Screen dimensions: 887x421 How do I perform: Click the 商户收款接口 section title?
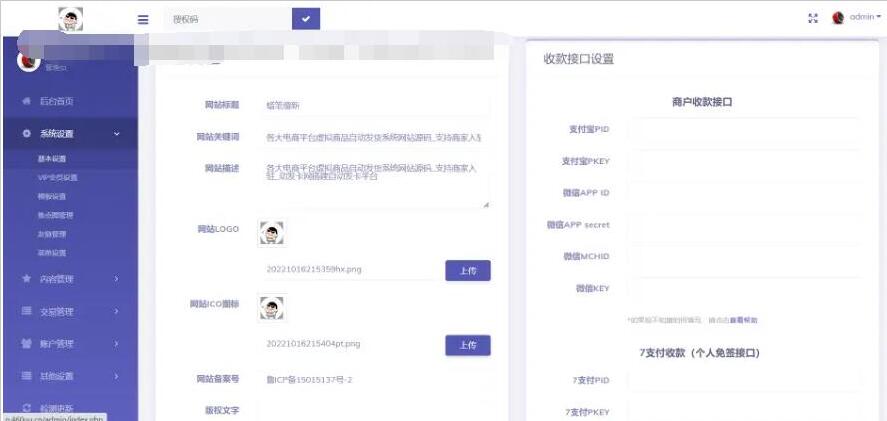(703, 102)
